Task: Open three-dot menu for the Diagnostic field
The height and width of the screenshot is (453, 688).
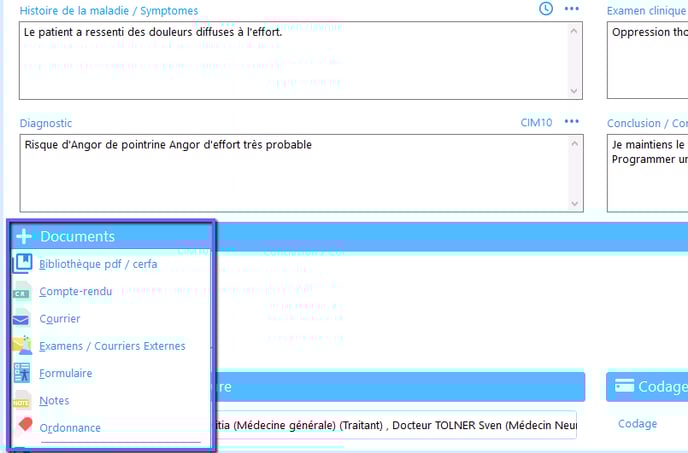Action: click(572, 122)
